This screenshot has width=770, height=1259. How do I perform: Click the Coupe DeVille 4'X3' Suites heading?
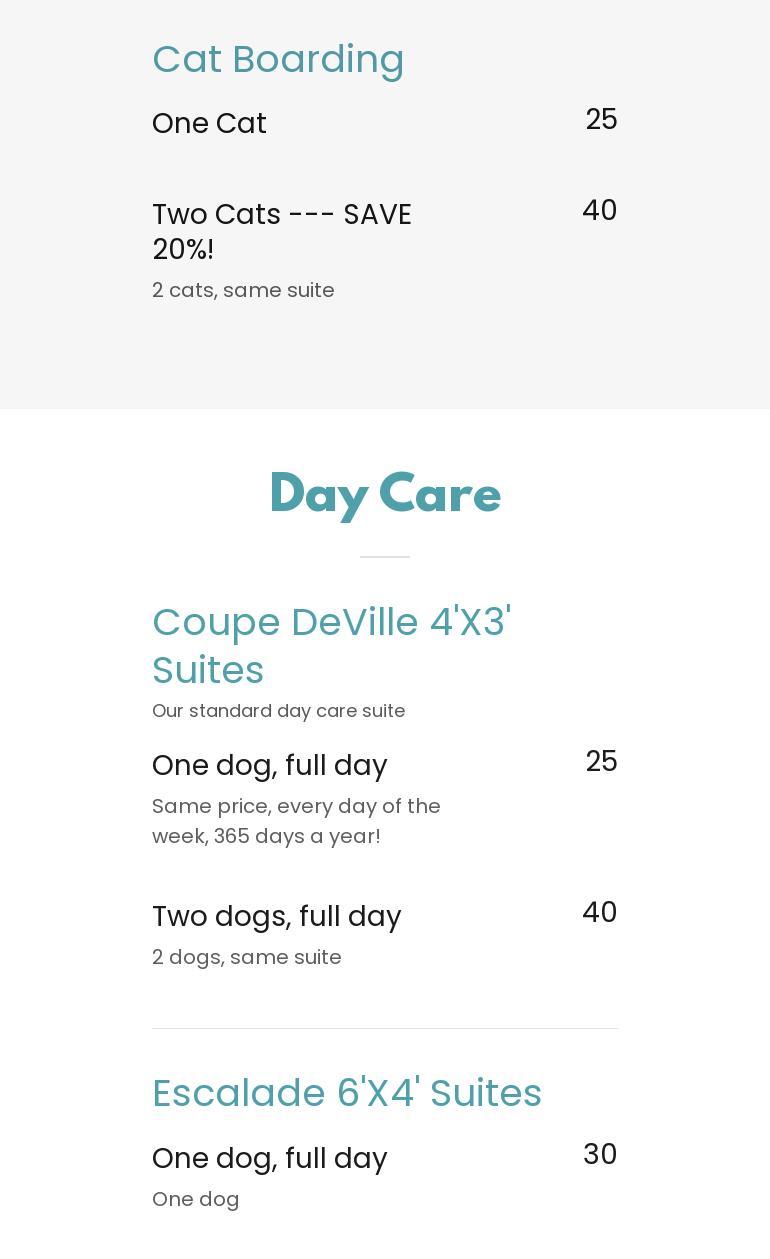pyautogui.click(x=331, y=645)
